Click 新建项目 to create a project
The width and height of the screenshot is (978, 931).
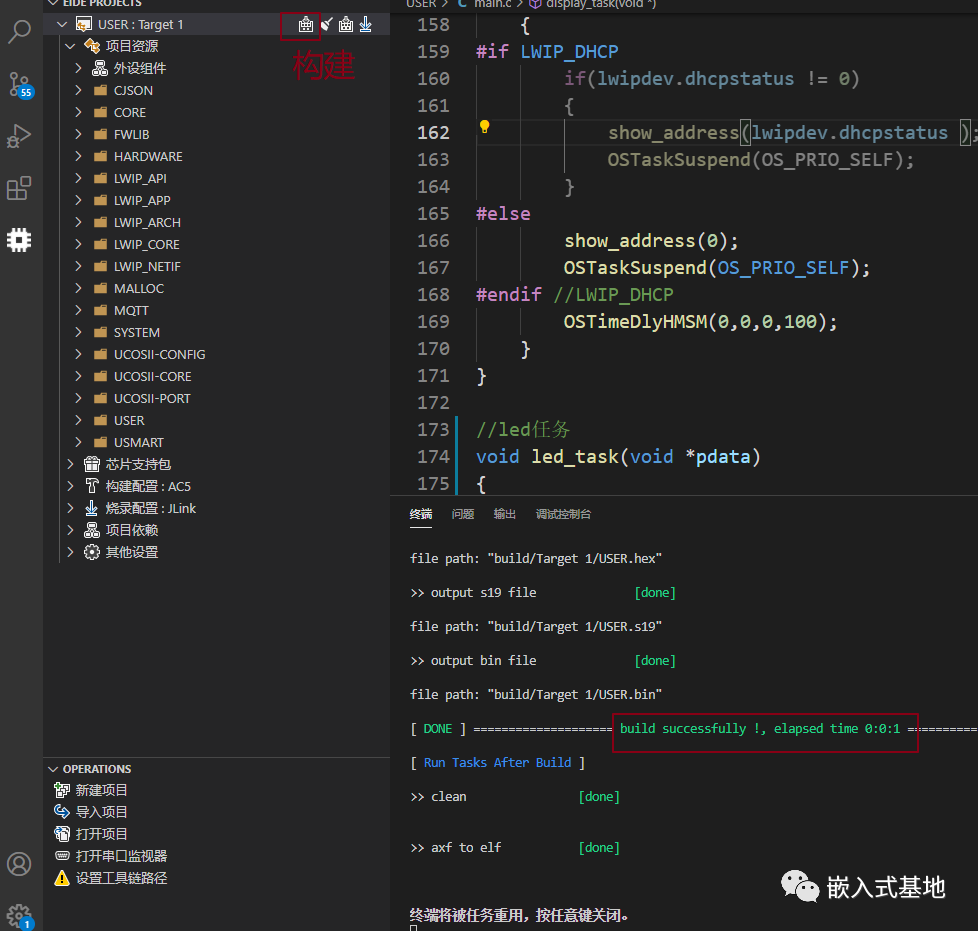click(101, 790)
